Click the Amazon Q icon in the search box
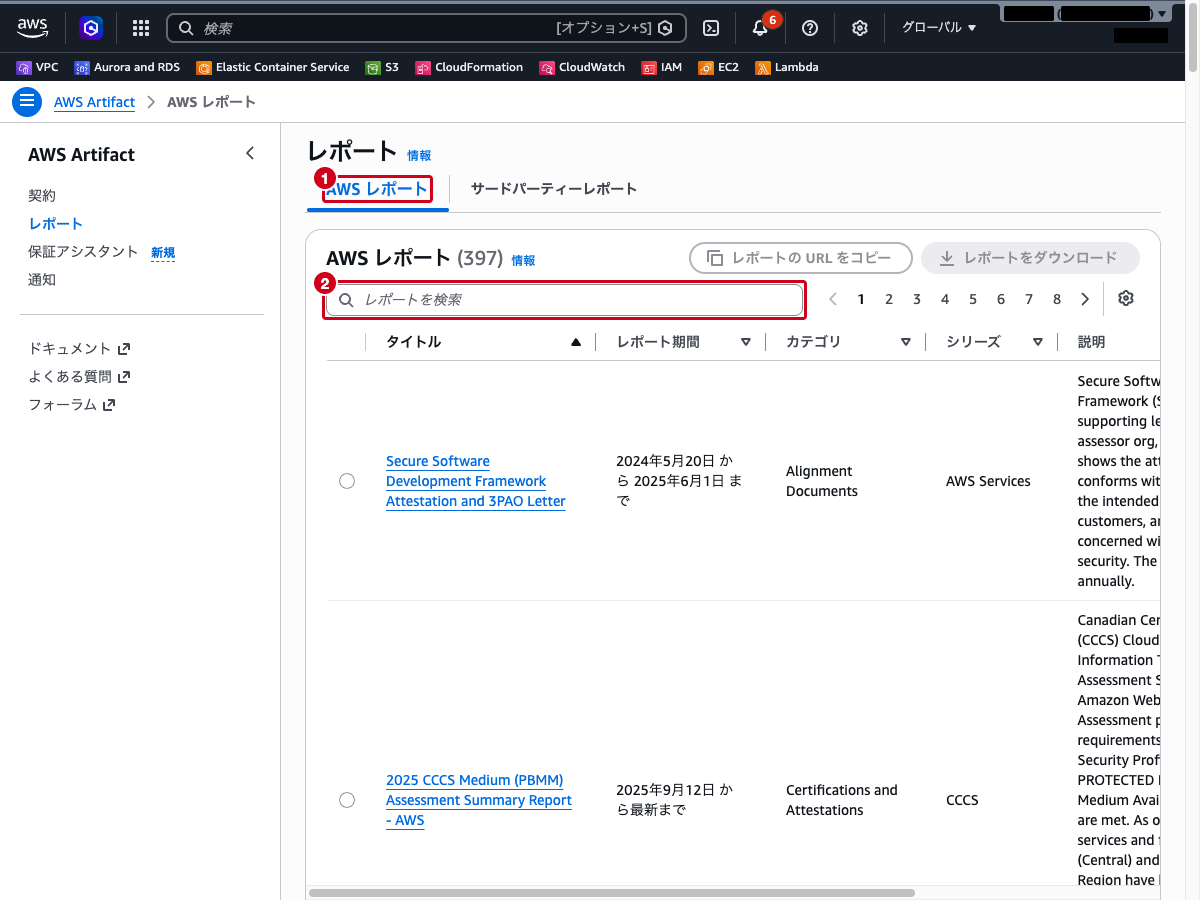 [x=664, y=28]
